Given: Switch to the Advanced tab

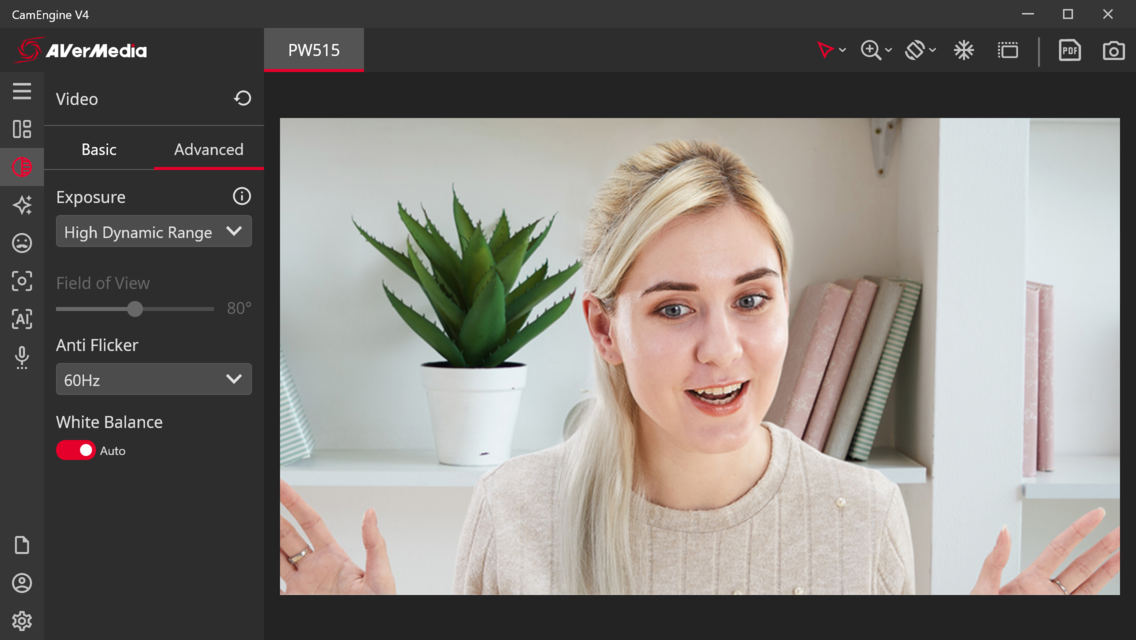Looking at the screenshot, I should [209, 149].
